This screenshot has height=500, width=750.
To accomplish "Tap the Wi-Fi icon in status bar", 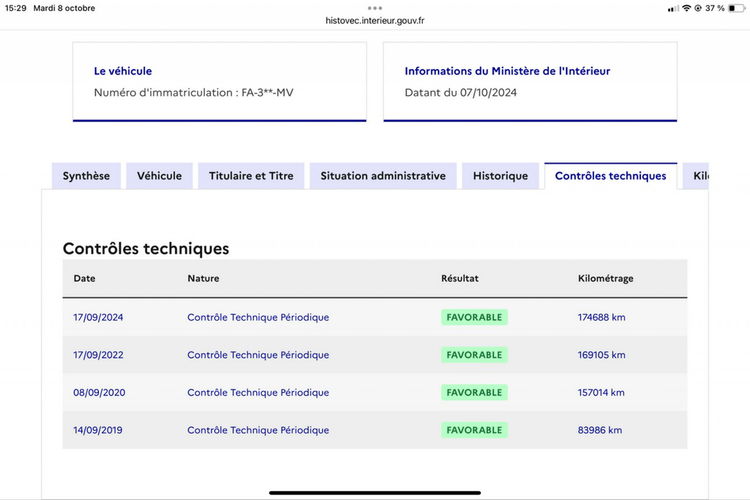I will point(687,8).
